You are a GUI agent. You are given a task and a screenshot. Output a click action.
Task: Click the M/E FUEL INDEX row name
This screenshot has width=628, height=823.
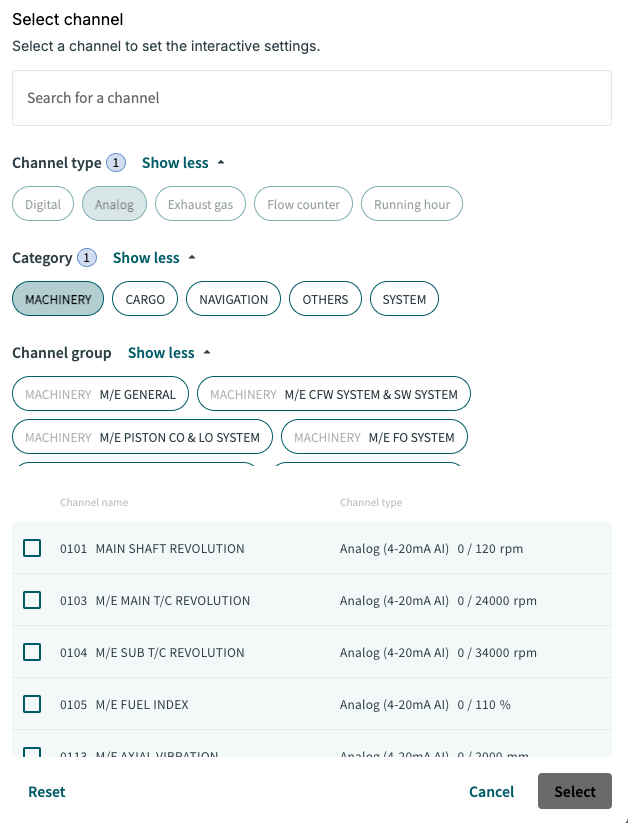142,704
